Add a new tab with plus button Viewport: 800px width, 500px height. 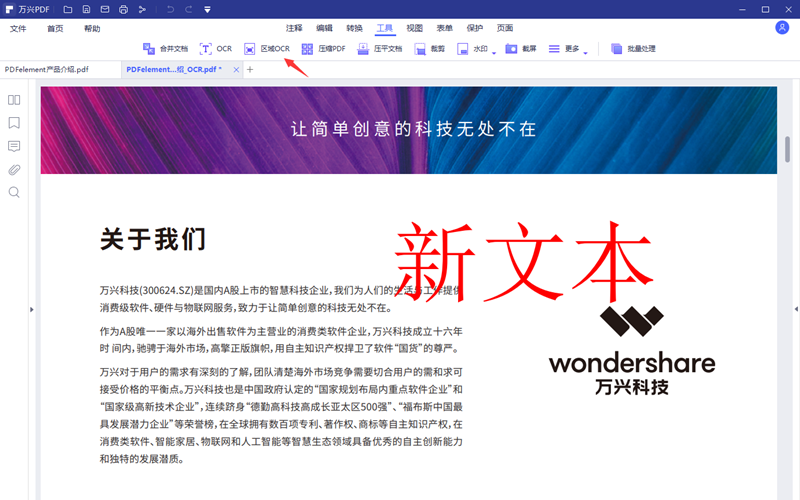pos(250,70)
